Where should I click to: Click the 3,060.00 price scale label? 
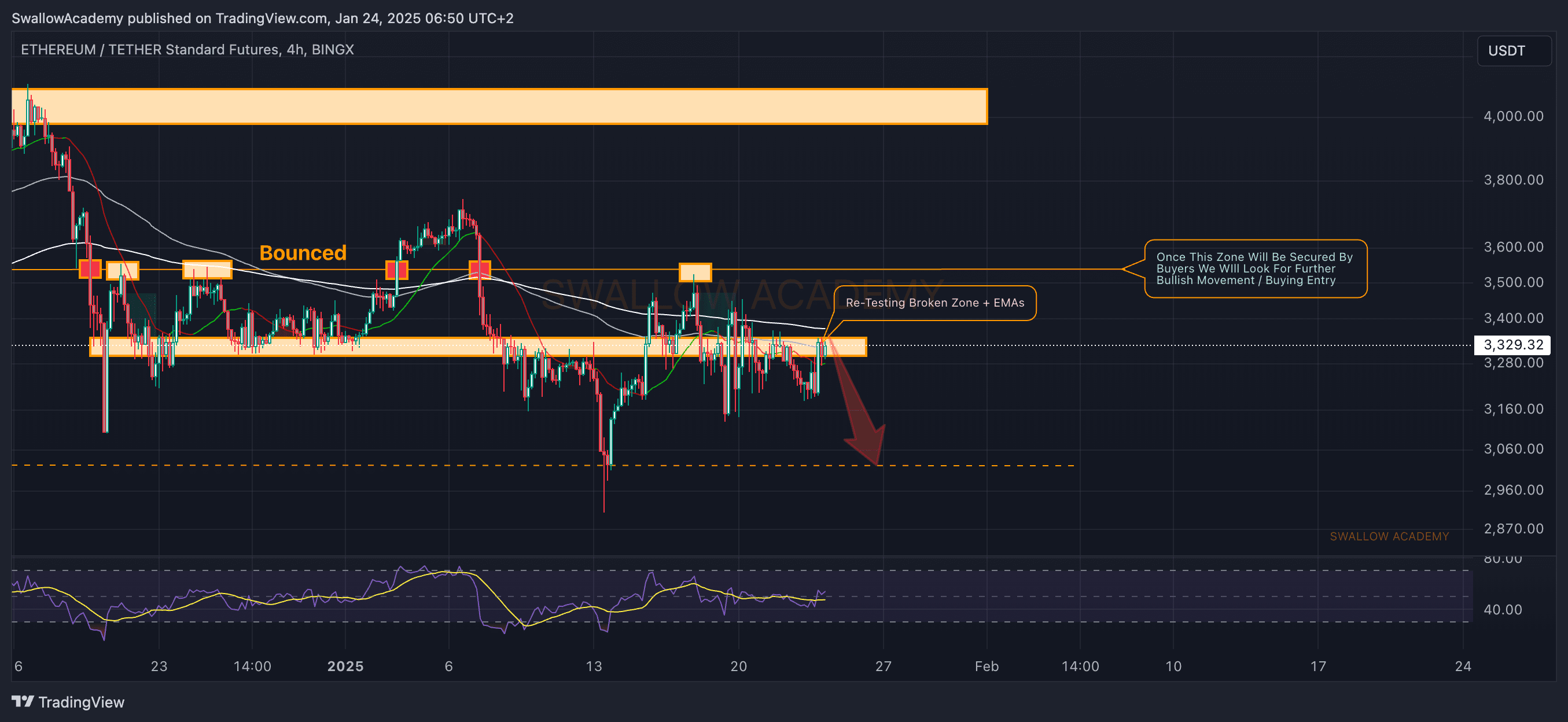click(1512, 449)
